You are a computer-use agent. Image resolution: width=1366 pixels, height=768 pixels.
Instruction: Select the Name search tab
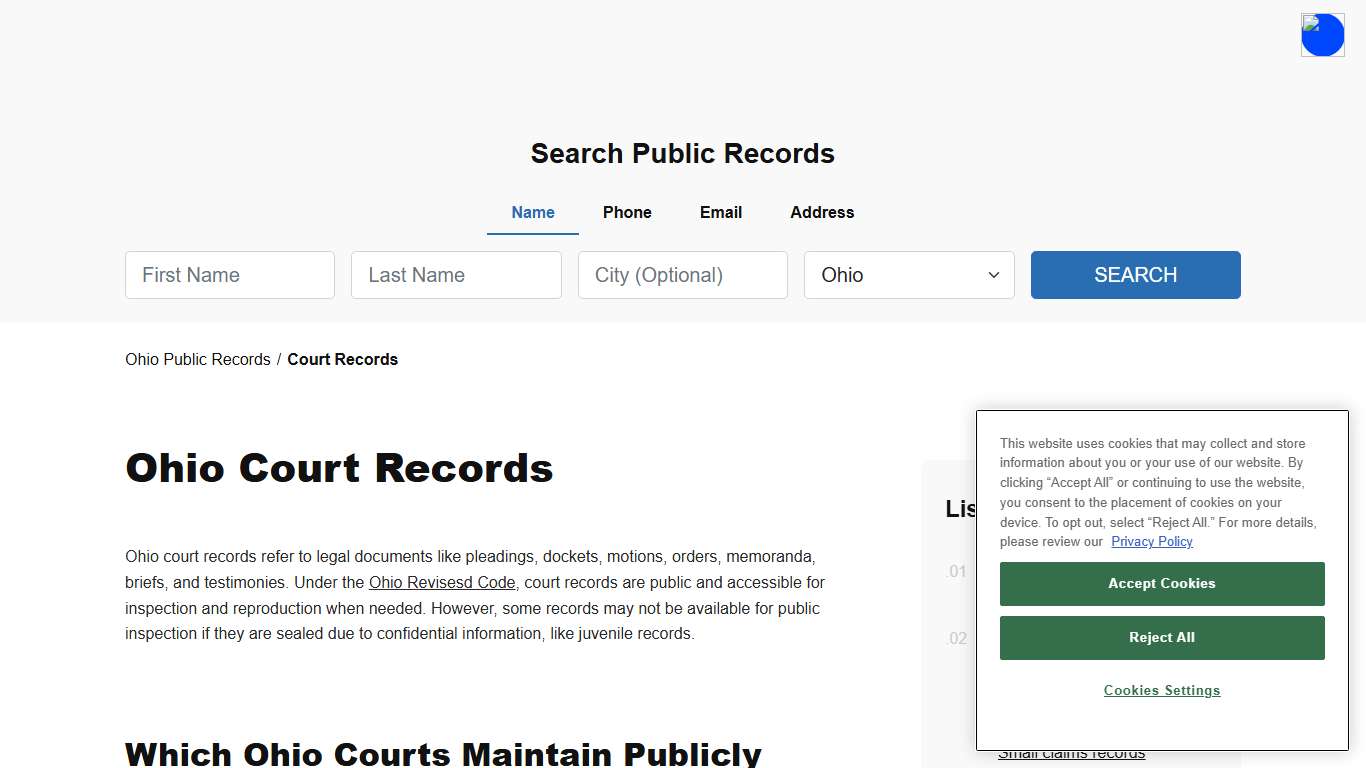[532, 212]
